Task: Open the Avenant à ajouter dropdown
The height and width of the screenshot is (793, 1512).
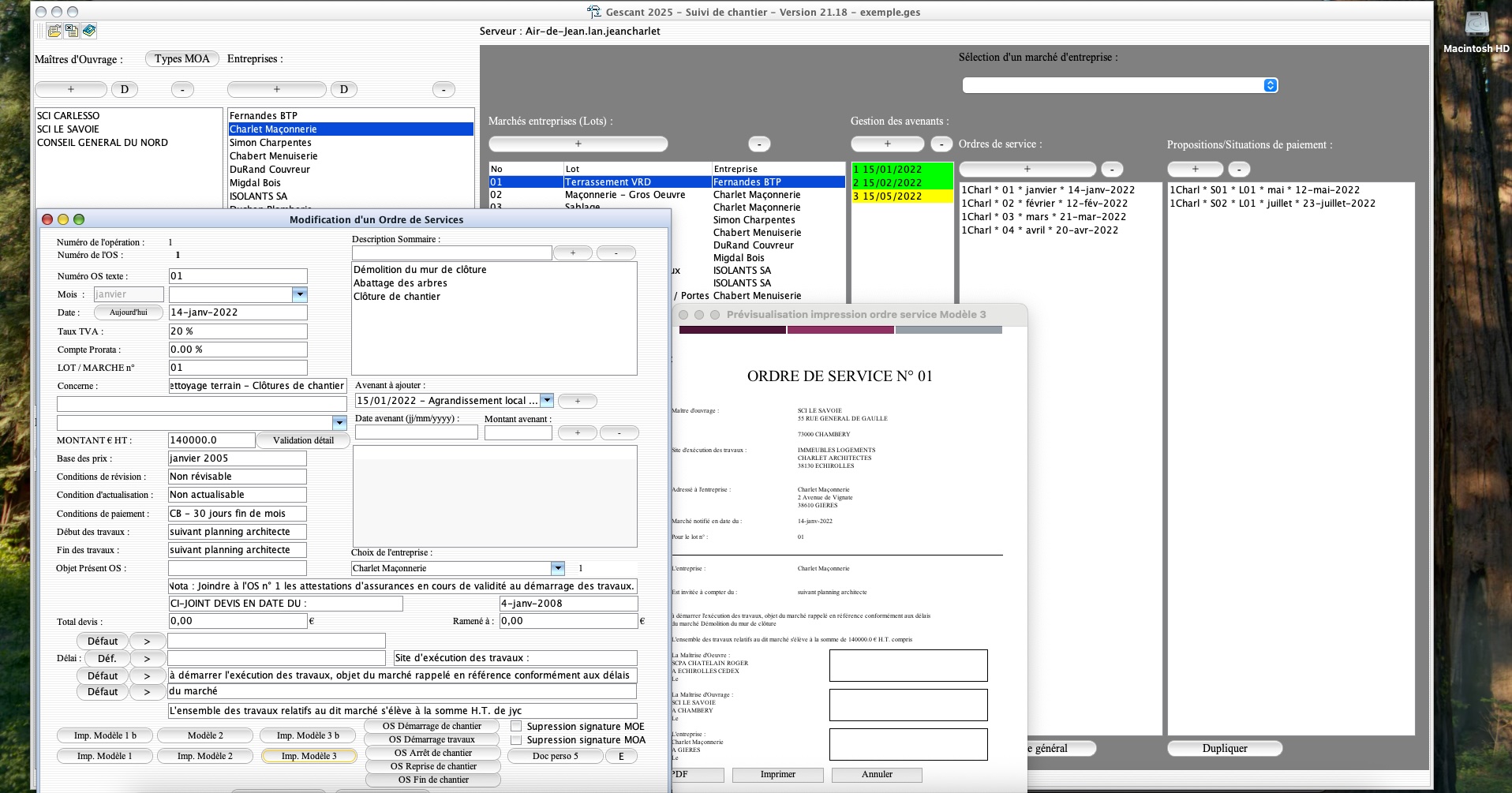Action: (547, 400)
